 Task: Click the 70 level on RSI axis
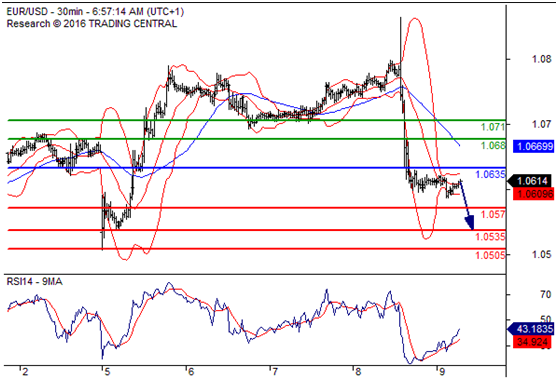pos(545,295)
